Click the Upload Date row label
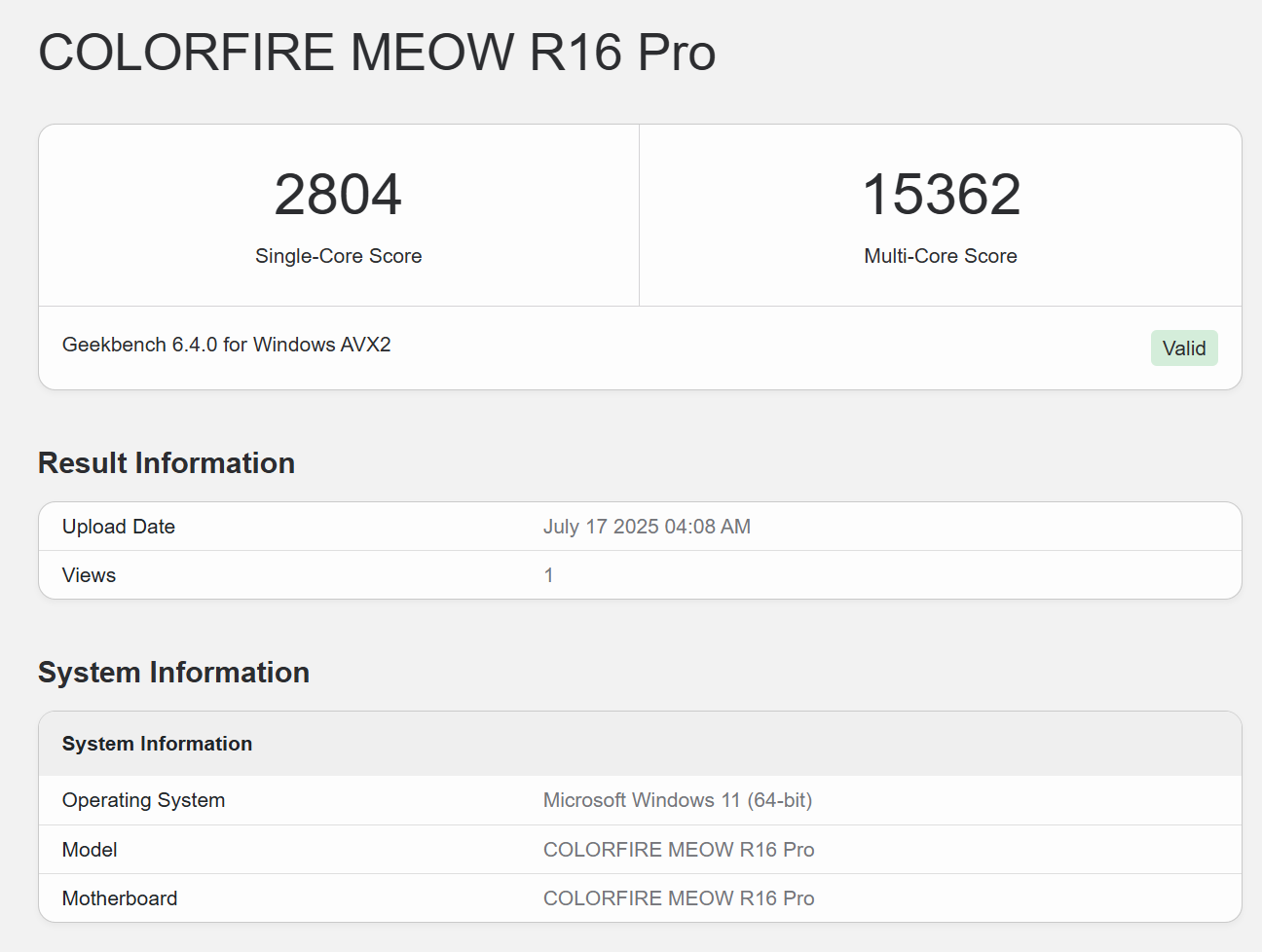The image size is (1262, 952). coord(119,527)
